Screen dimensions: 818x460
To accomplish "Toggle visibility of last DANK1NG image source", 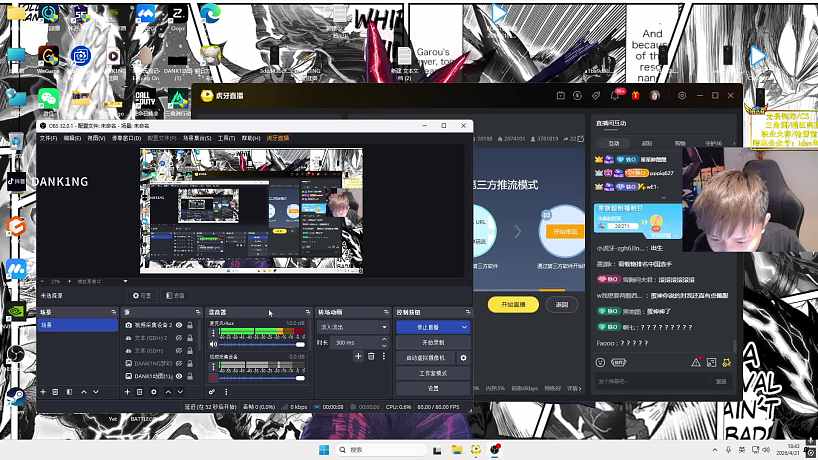I will coord(179,376).
